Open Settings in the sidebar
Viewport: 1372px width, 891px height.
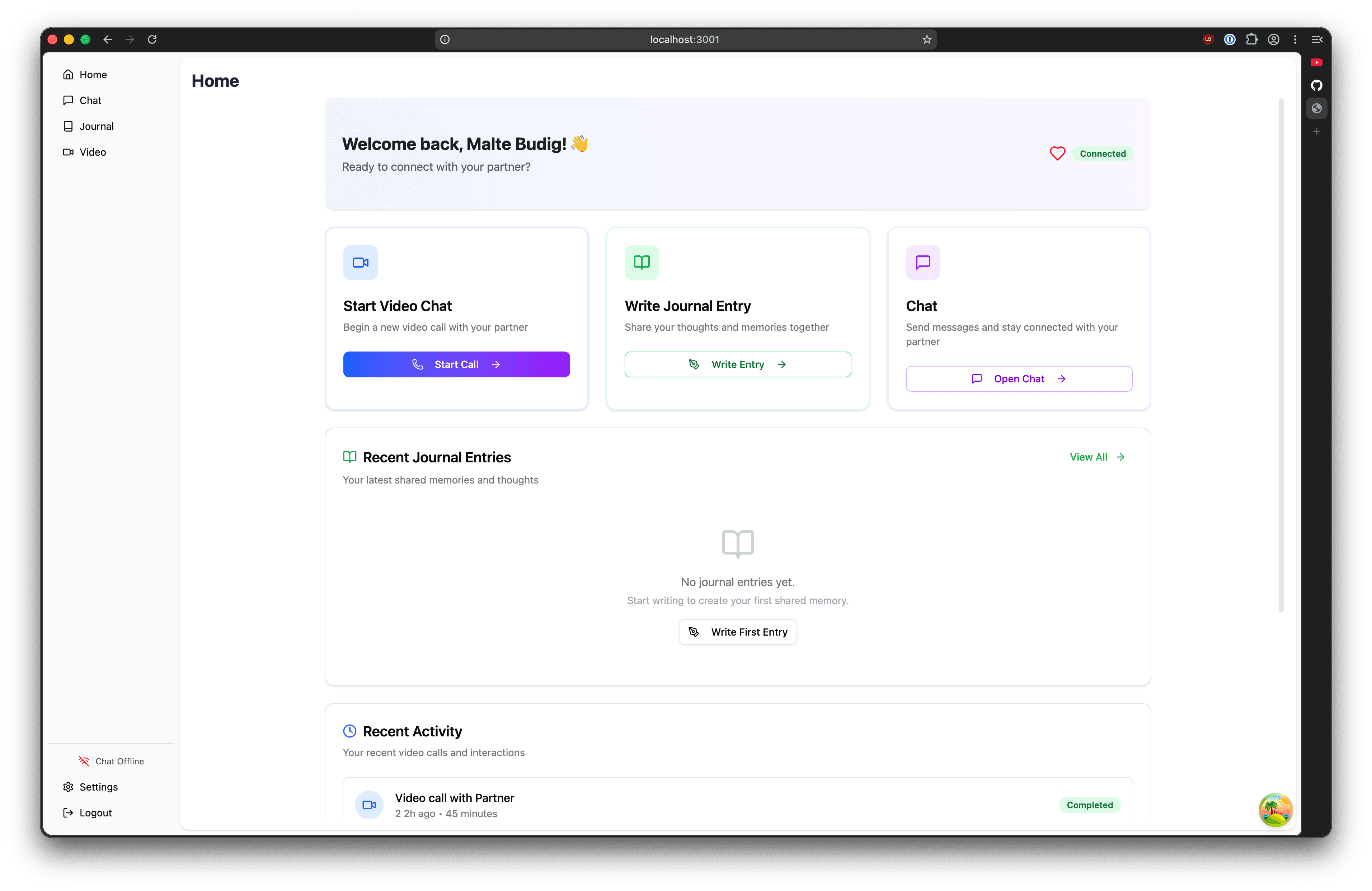[90, 787]
